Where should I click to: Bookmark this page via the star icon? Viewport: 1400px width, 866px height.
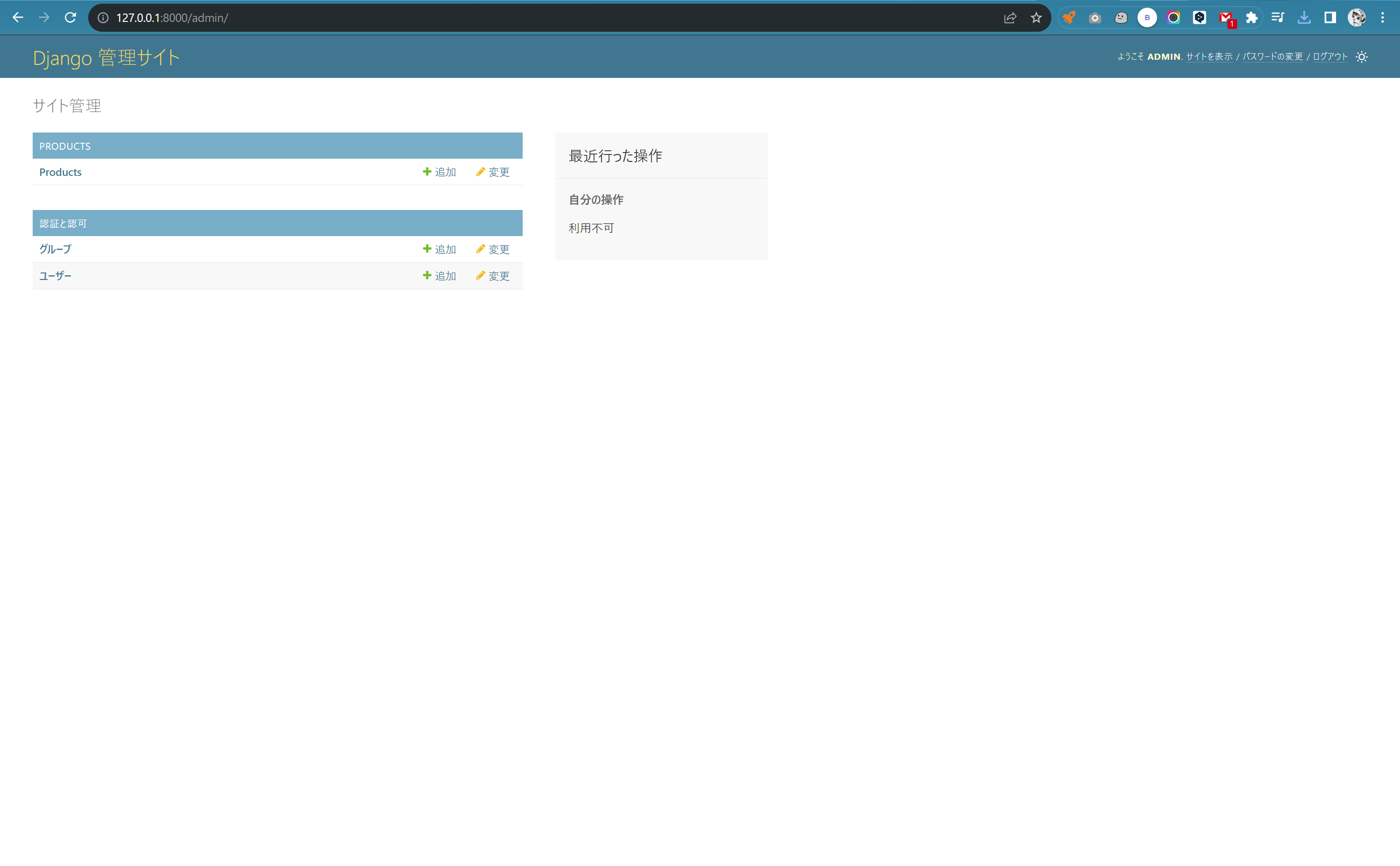point(1036,17)
